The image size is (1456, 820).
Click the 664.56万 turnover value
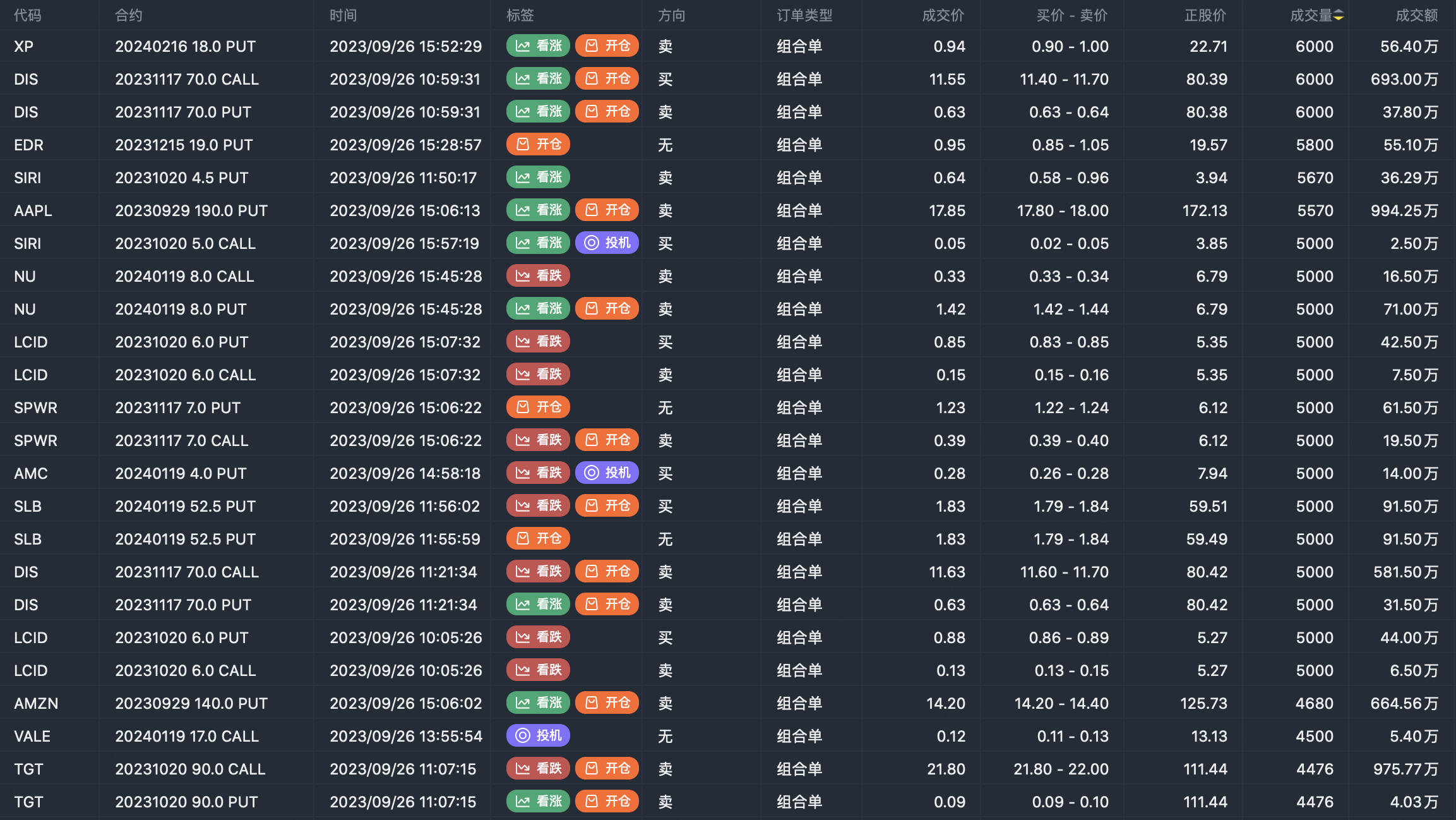tap(1404, 703)
